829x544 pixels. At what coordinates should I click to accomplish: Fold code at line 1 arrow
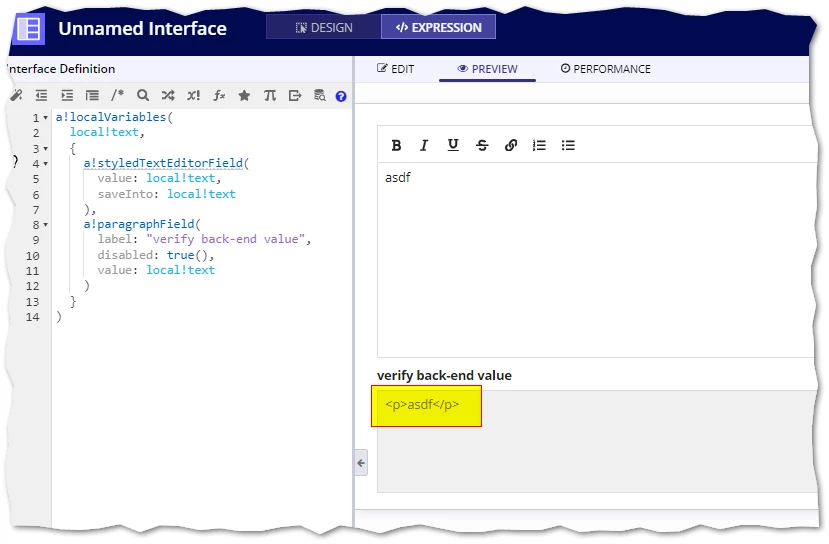tap(45, 118)
